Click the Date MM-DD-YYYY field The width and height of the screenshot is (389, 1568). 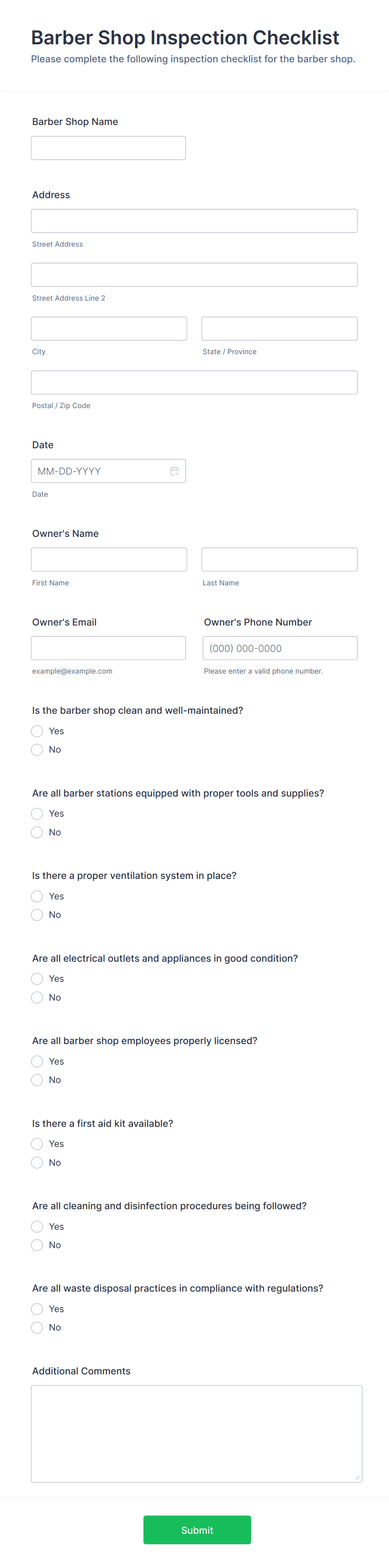tap(97, 470)
